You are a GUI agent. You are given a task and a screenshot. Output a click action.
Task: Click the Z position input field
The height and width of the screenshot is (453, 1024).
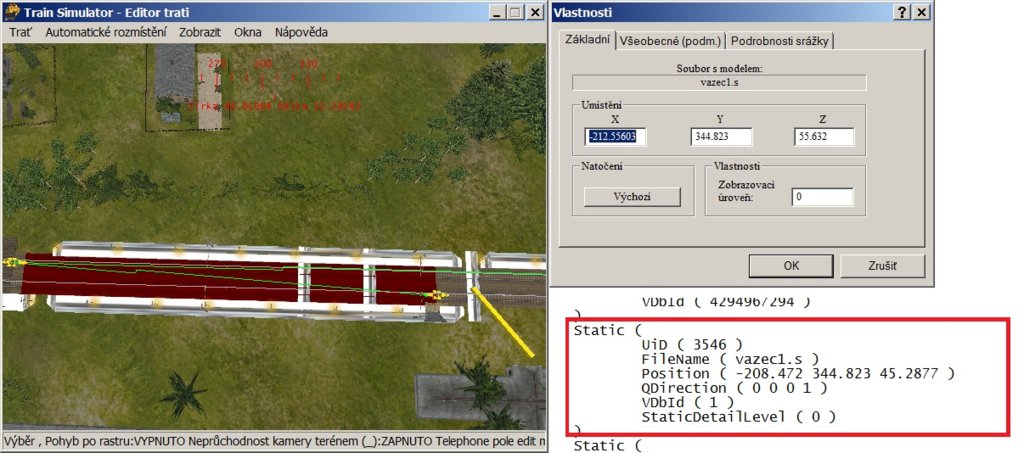[824, 136]
